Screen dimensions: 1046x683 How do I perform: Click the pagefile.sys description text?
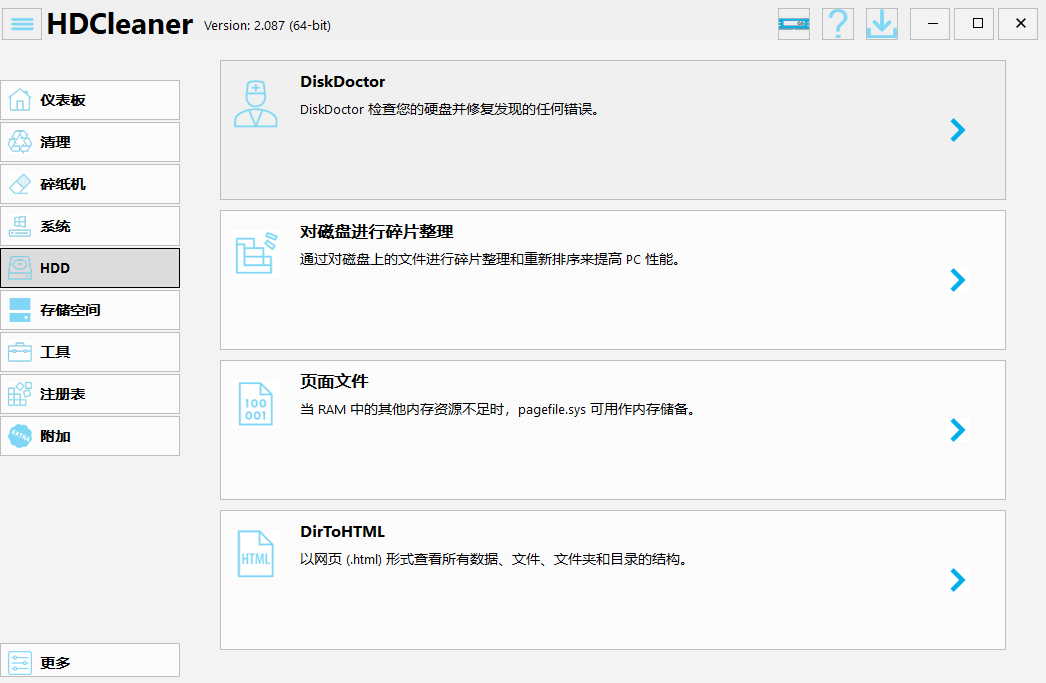498,410
